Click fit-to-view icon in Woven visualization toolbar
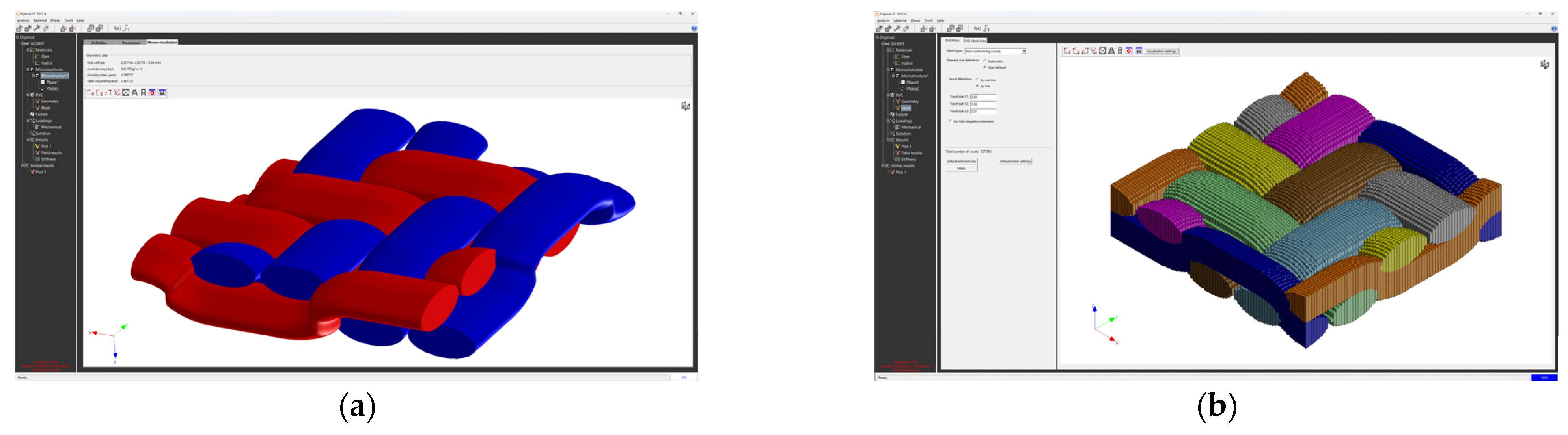Image resolution: width=1568 pixels, height=435 pixels. 126,93
